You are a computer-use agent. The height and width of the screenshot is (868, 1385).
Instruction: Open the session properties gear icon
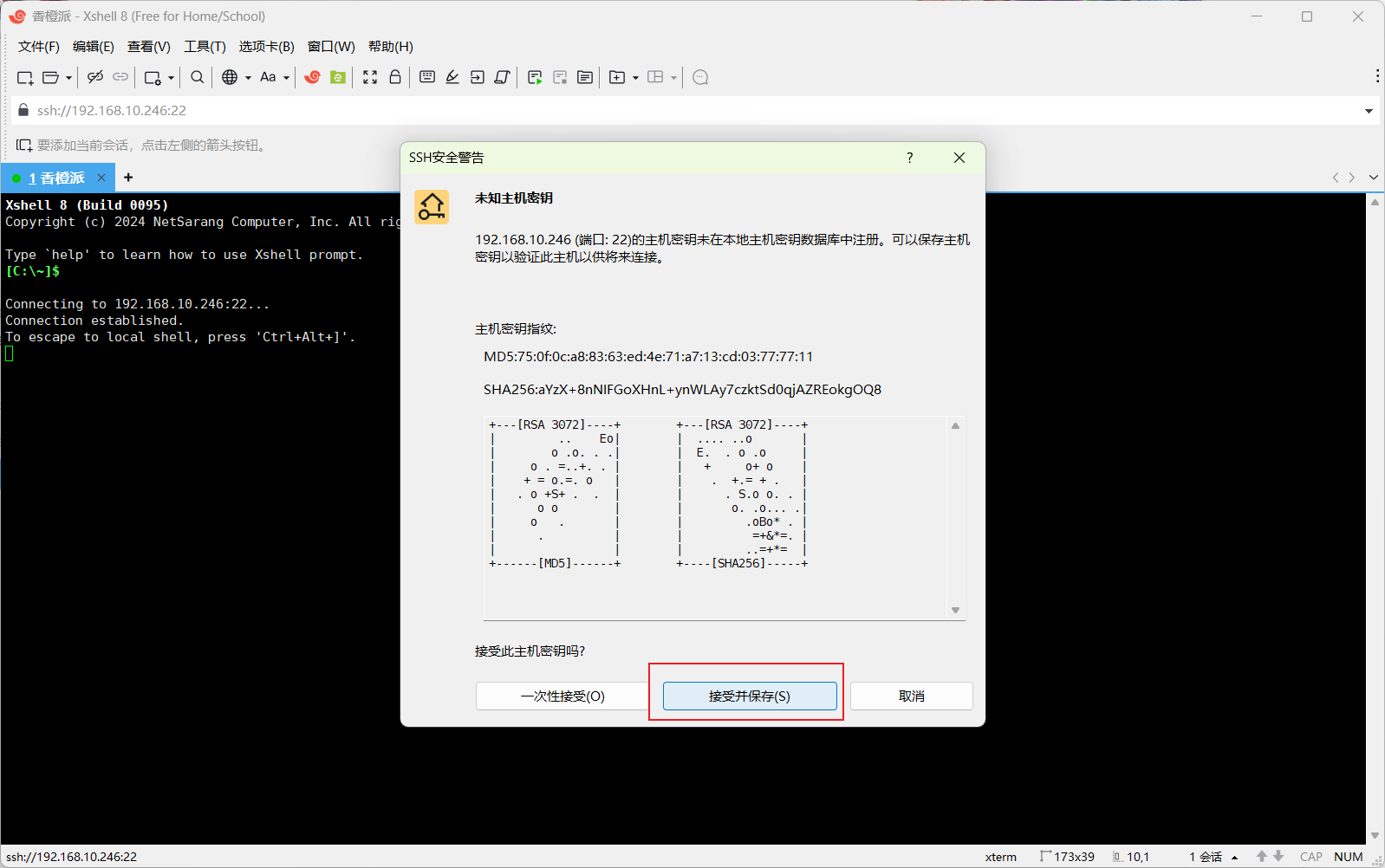(153, 78)
